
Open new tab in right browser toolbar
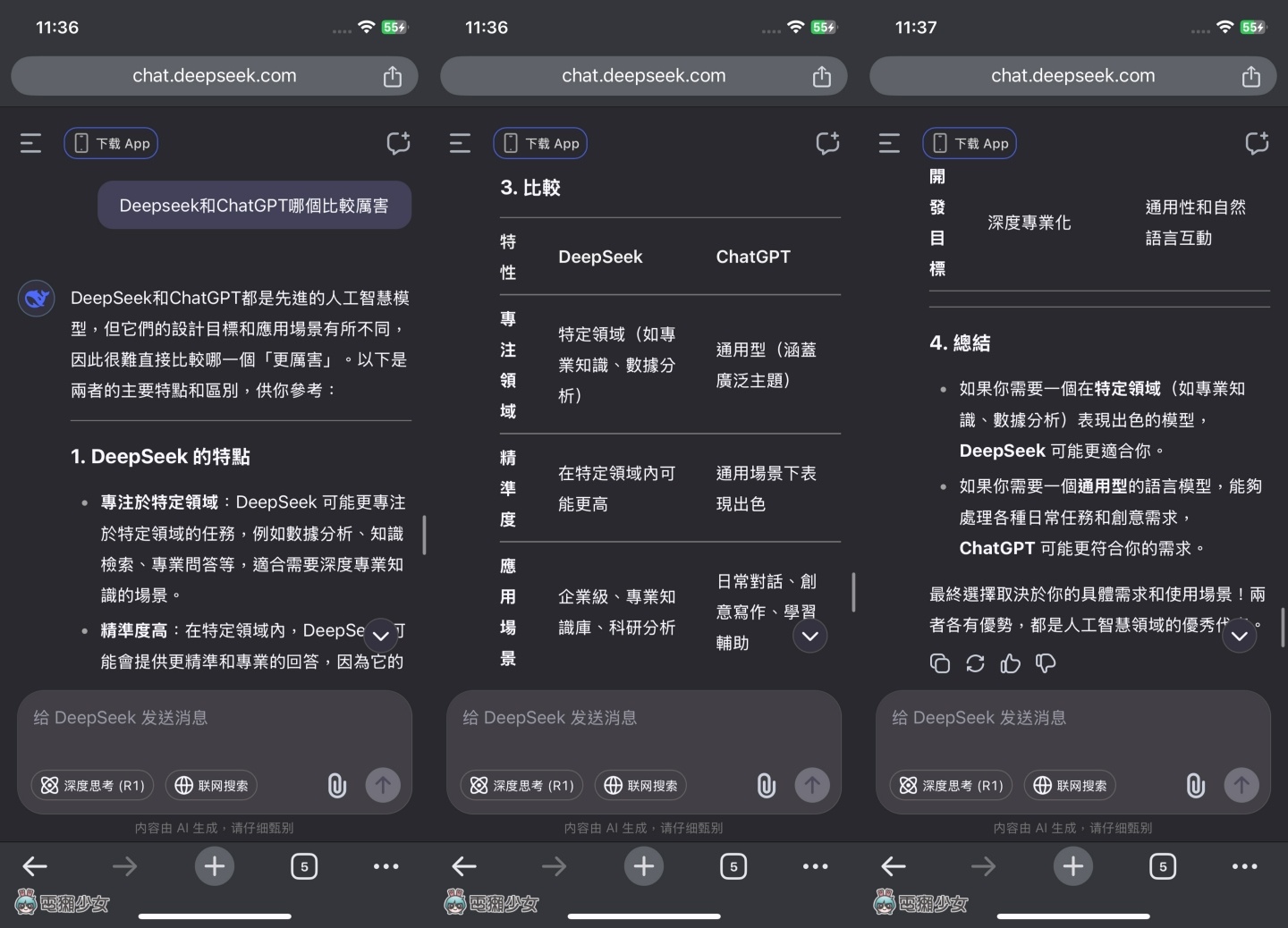[1073, 865]
